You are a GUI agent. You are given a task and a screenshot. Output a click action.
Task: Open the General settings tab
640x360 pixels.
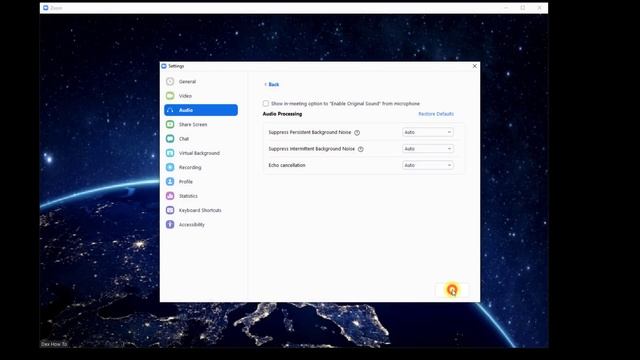point(201,82)
